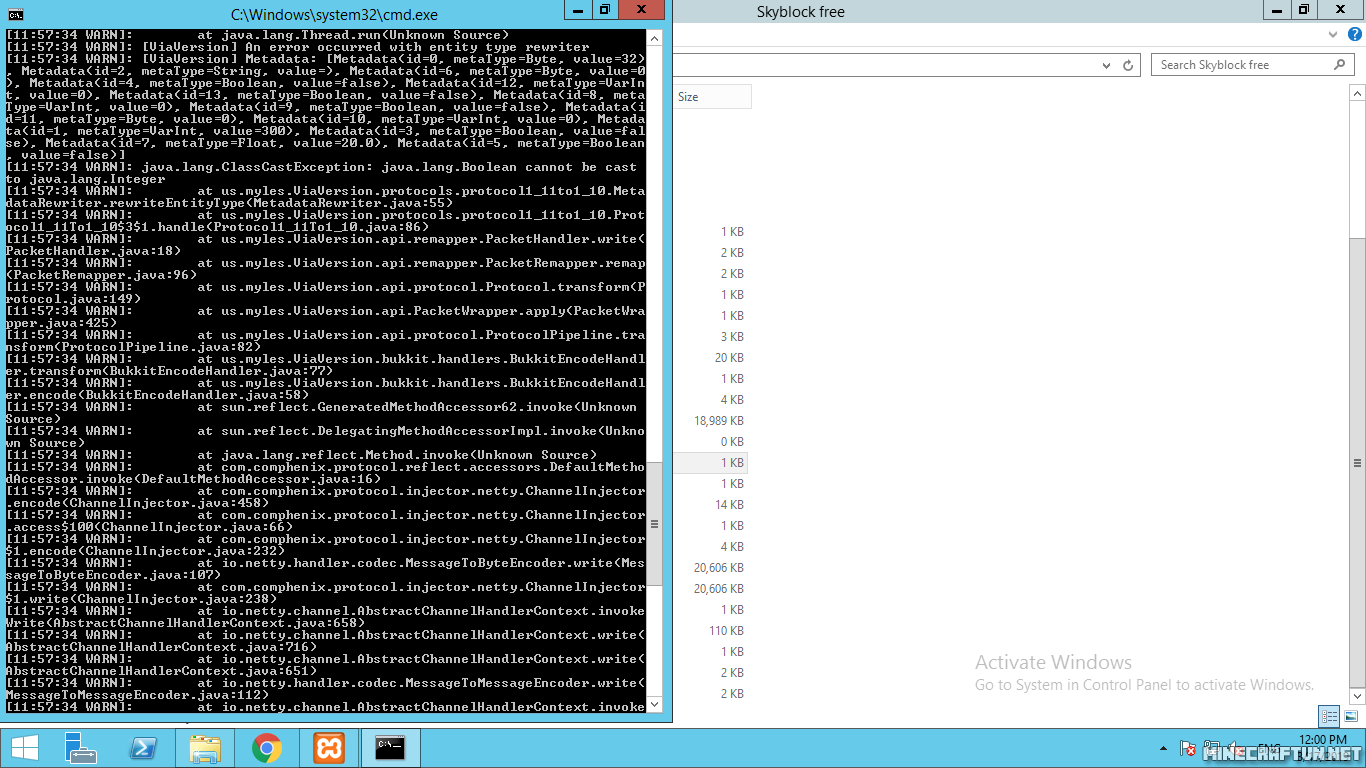Select the file row sized exactly 20 KB
Screen dimensions: 1366x768
click(710, 358)
